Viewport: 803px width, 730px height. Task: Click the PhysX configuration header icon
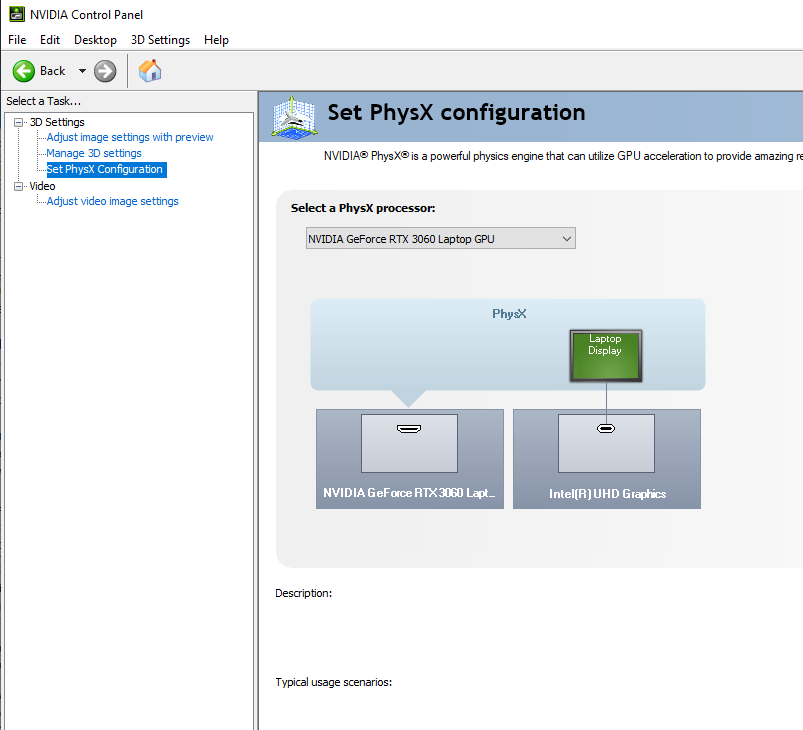(294, 115)
